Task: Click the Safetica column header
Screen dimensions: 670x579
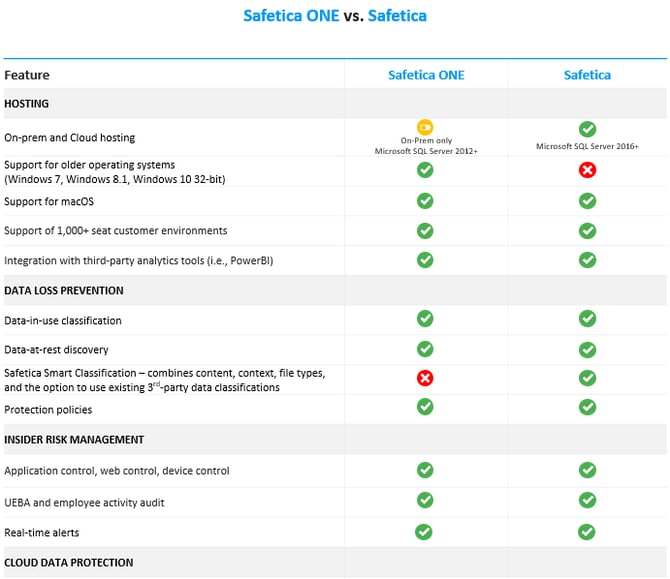Action: point(587,75)
